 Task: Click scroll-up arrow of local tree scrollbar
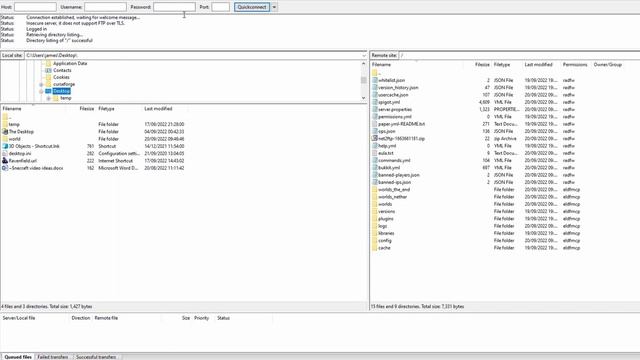tap(364, 64)
